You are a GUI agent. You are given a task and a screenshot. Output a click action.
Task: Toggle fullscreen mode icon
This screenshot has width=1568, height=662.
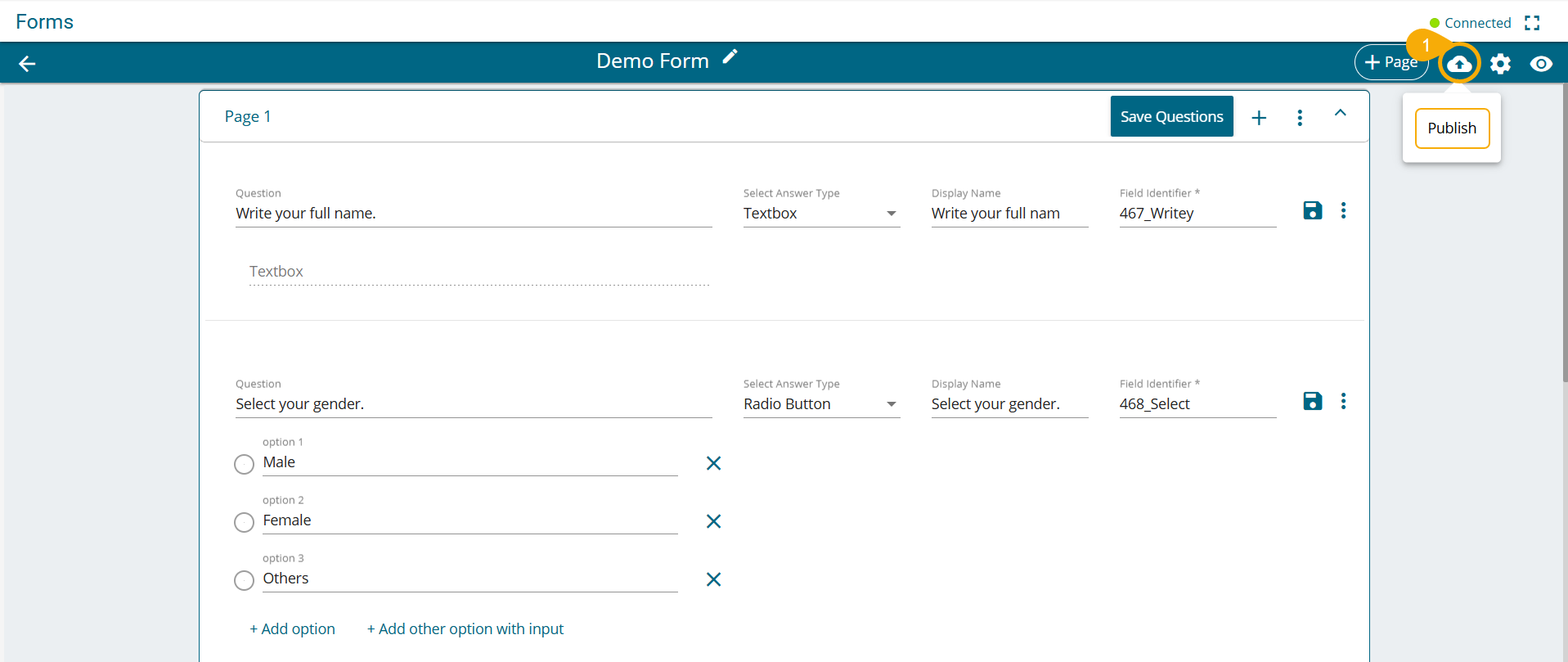[x=1532, y=23]
